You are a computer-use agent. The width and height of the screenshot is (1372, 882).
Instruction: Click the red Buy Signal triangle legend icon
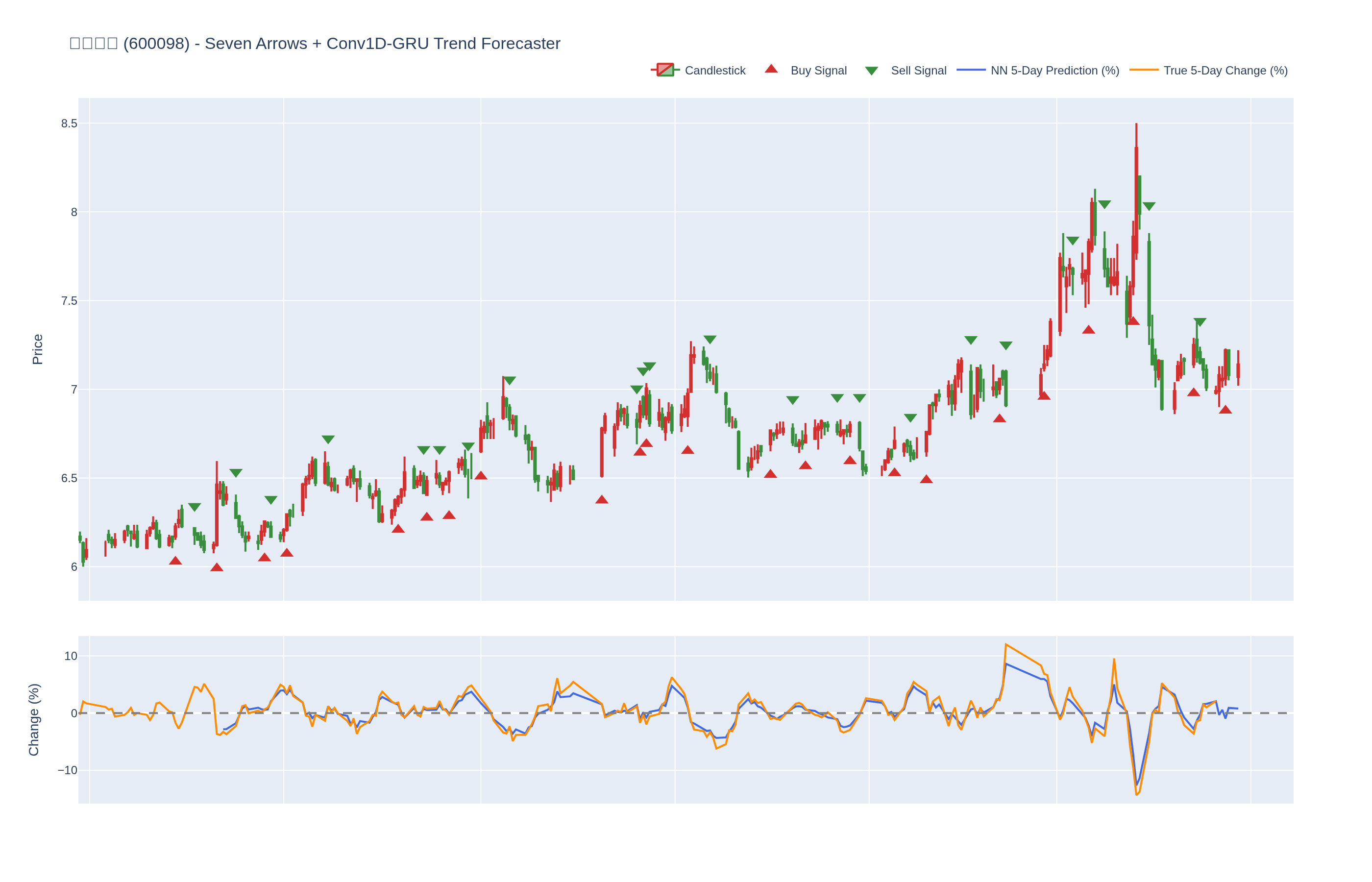point(771,69)
